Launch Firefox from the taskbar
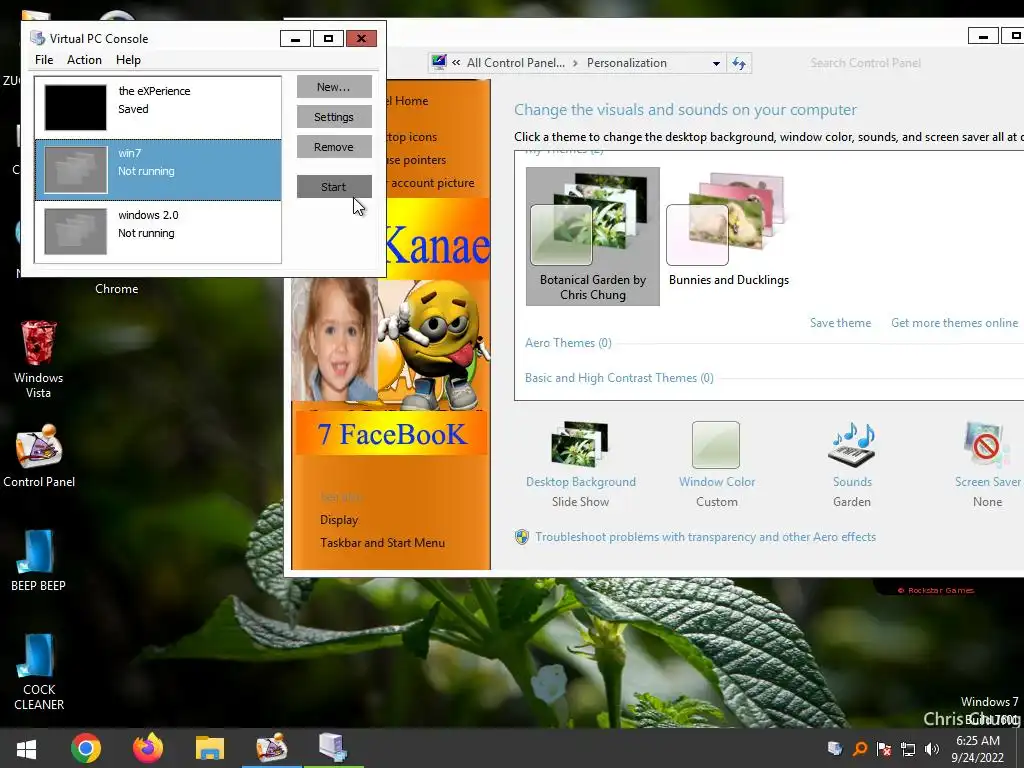Viewport: 1024px width, 768px height. [x=148, y=748]
